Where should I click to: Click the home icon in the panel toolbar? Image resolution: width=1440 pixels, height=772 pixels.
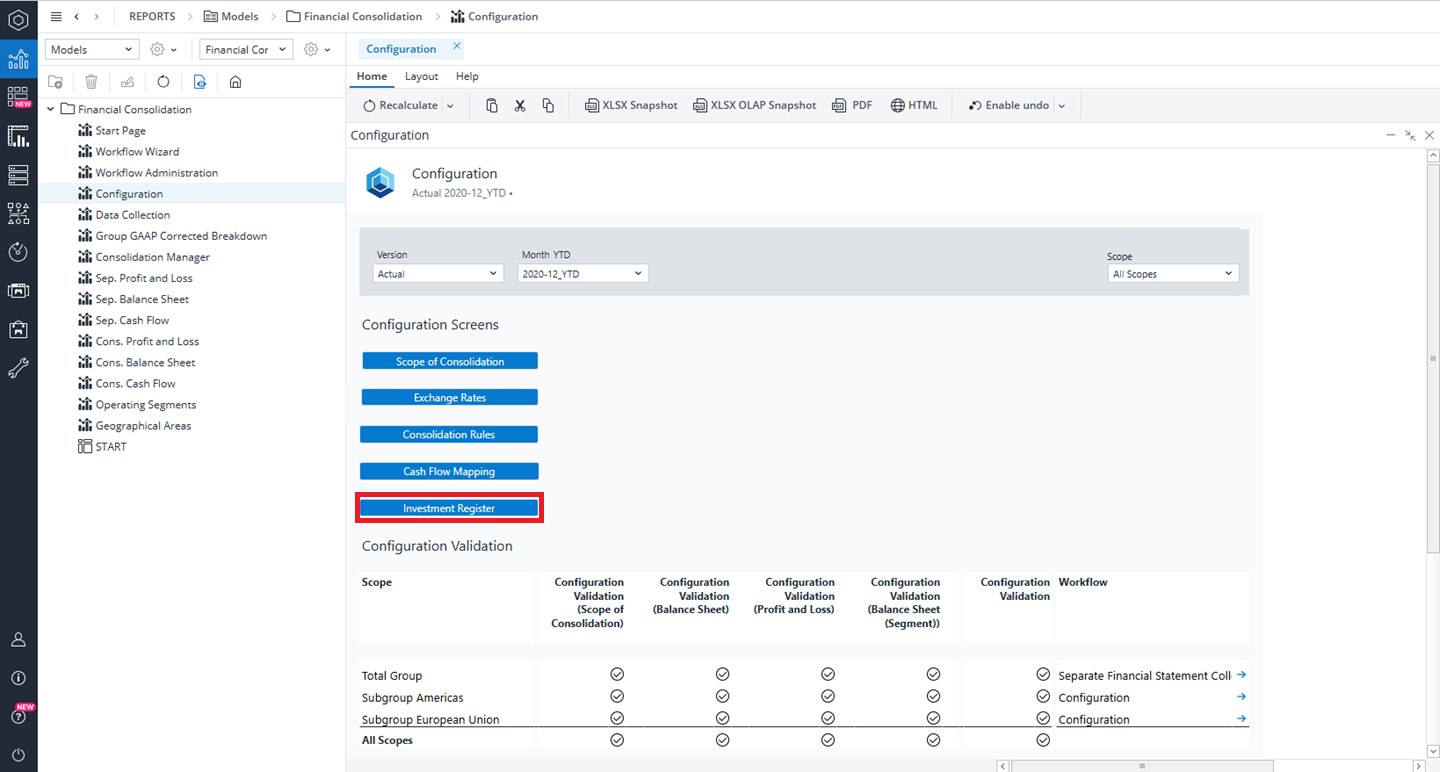pos(236,82)
